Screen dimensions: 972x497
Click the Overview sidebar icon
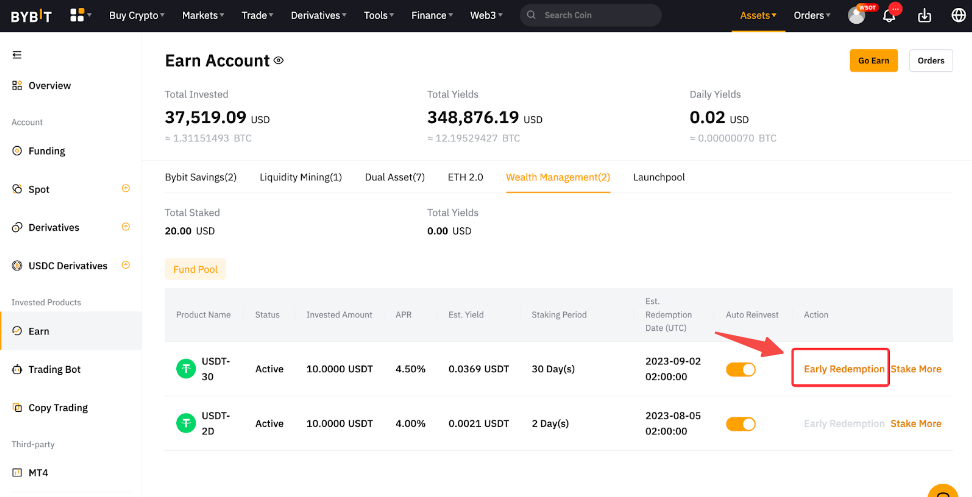pyautogui.click(x=17, y=86)
